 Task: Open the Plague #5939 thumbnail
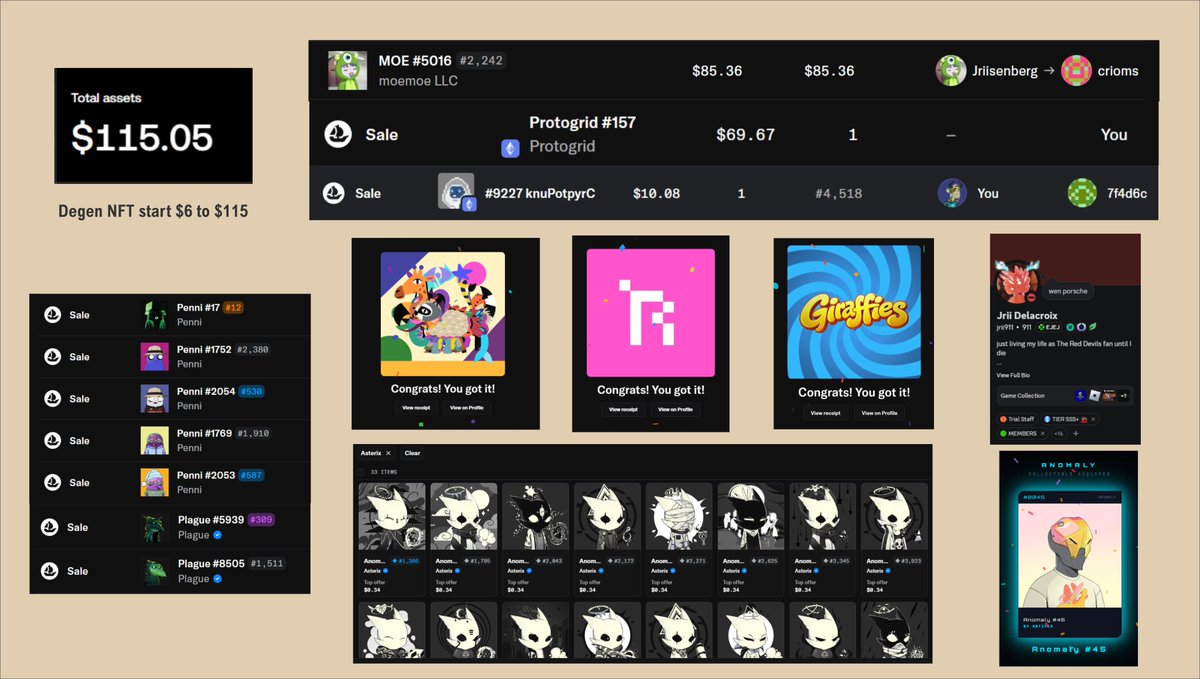(x=154, y=527)
